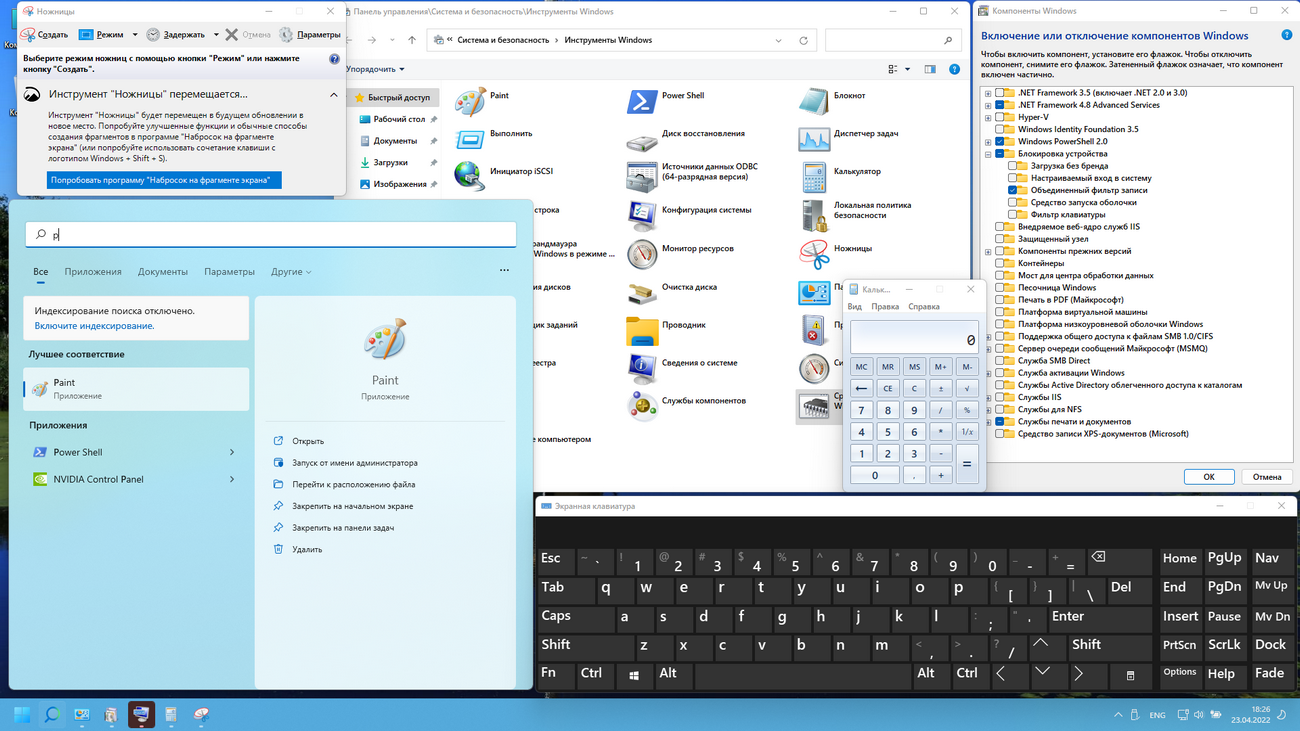Switch to the Параметры search tab
This screenshot has height=731, width=1300.
coord(229,272)
